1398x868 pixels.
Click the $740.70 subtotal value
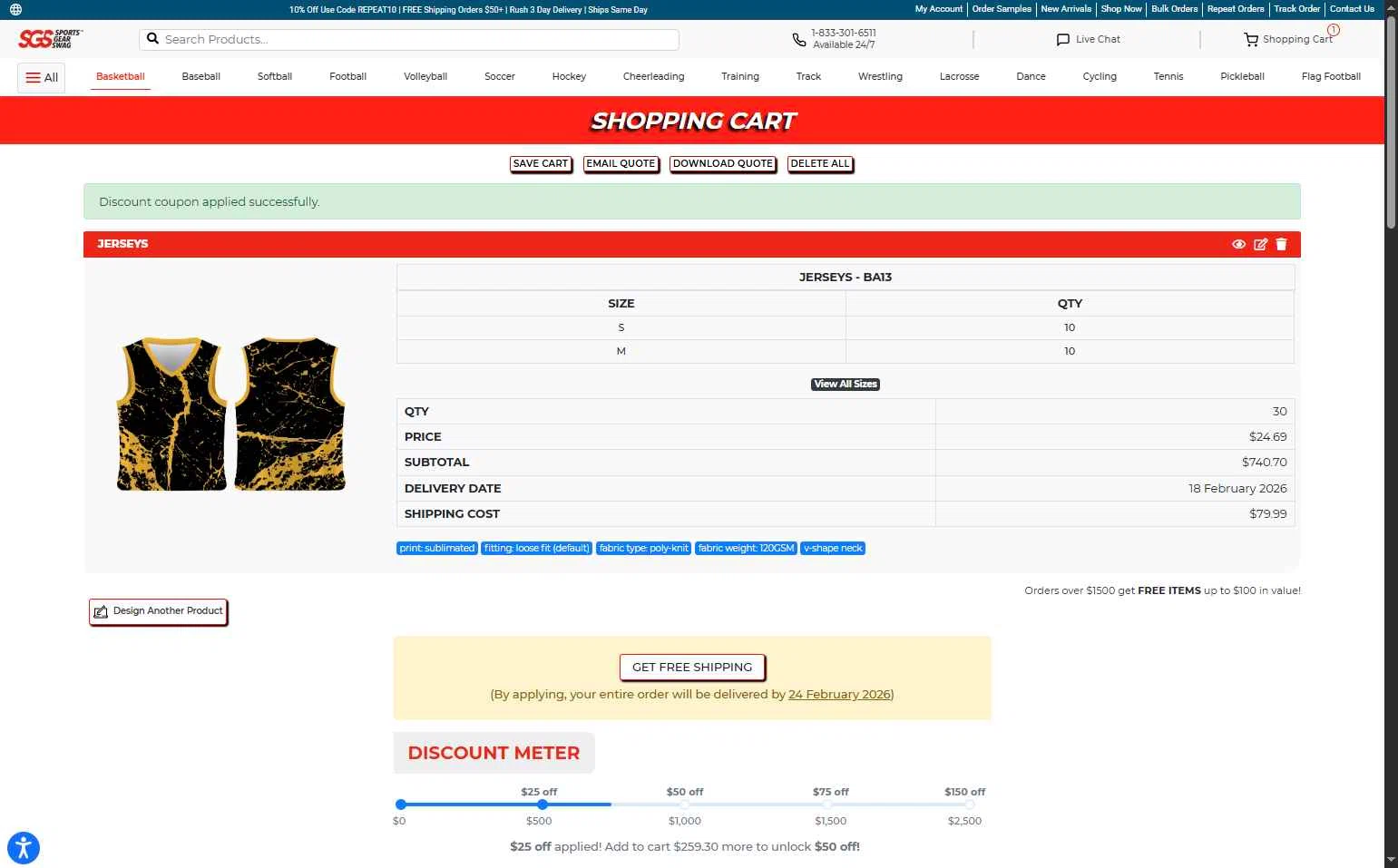(1265, 463)
